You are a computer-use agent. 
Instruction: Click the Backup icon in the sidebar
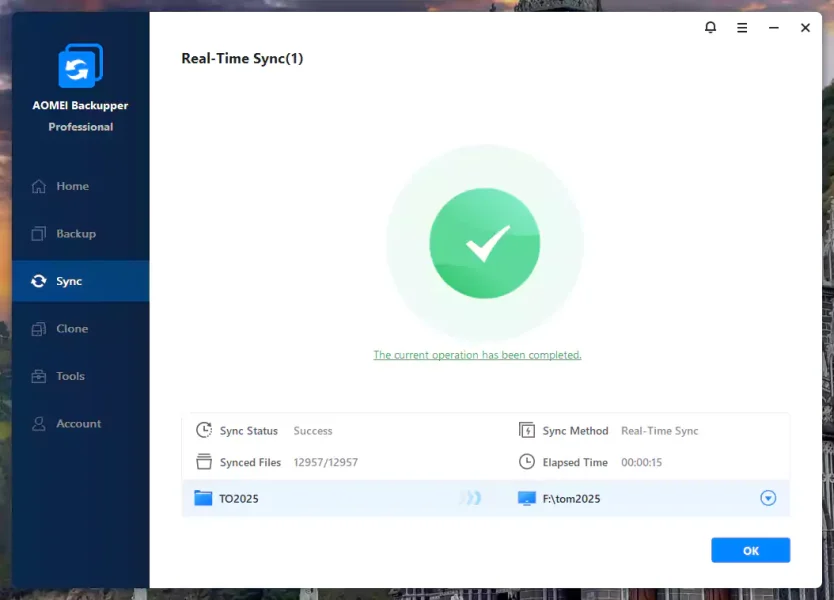coord(39,234)
